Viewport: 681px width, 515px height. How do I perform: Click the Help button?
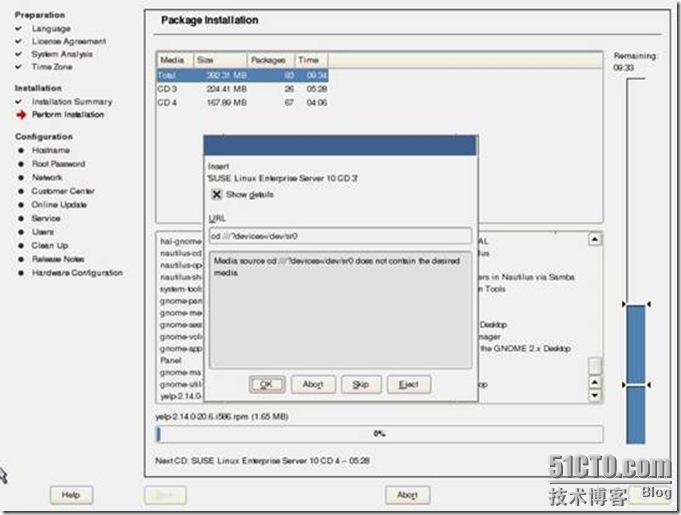pyautogui.click(x=71, y=495)
